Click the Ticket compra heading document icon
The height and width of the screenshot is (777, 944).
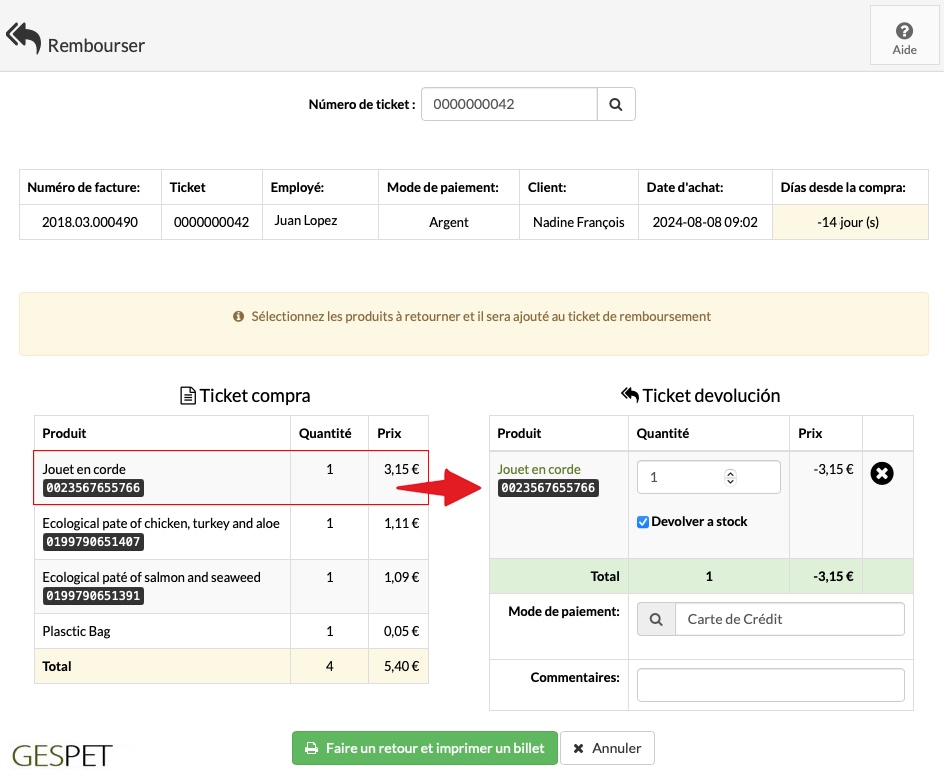(188, 396)
